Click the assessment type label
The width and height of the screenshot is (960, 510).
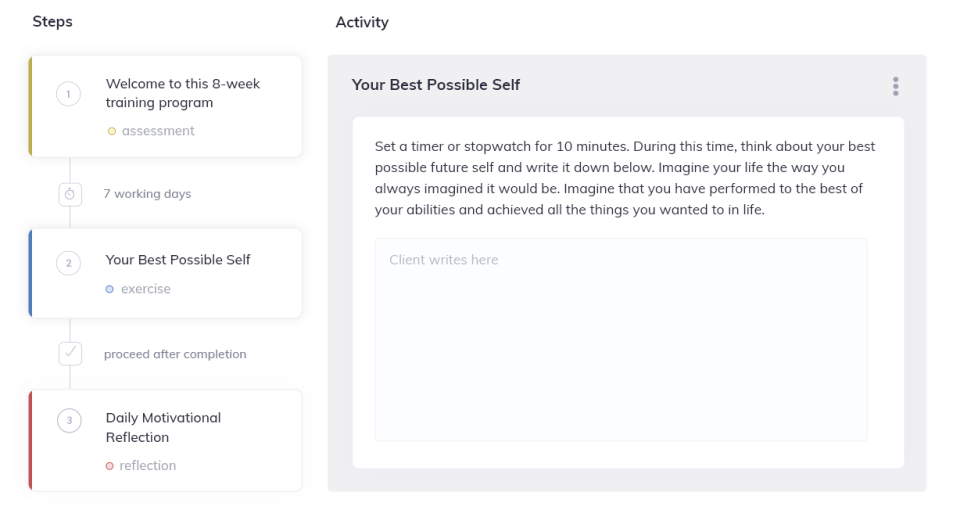coord(158,131)
